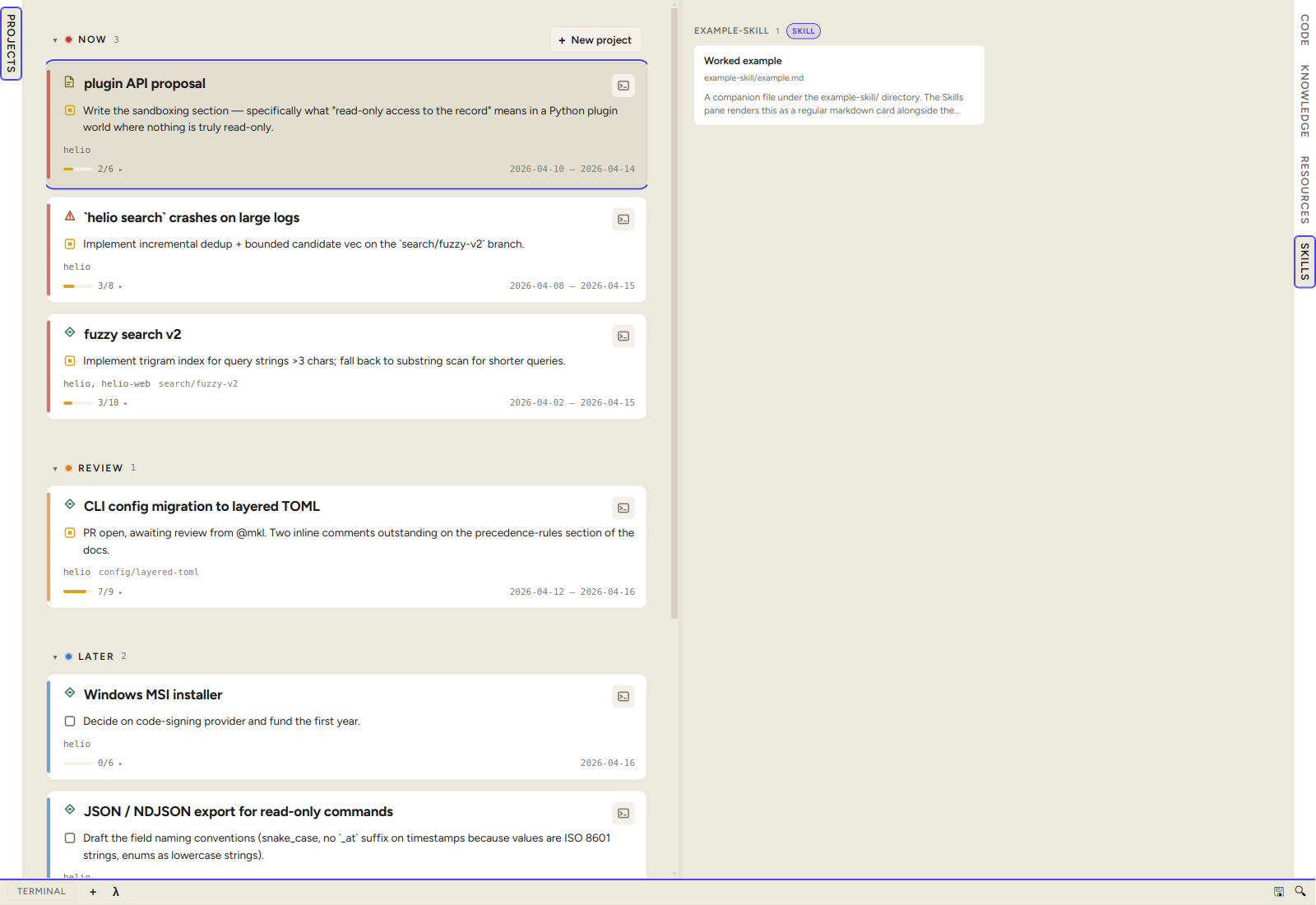The height and width of the screenshot is (905, 1316).
Task: Open the KNOWLEDGE side tab
Action: click(1304, 100)
